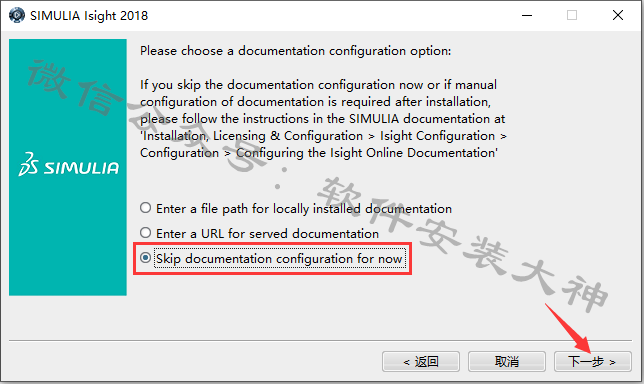This screenshot has height=384, width=644.
Task: Click the 'Enter a URL for served documentation' label
Action: pyautogui.click(x=267, y=234)
